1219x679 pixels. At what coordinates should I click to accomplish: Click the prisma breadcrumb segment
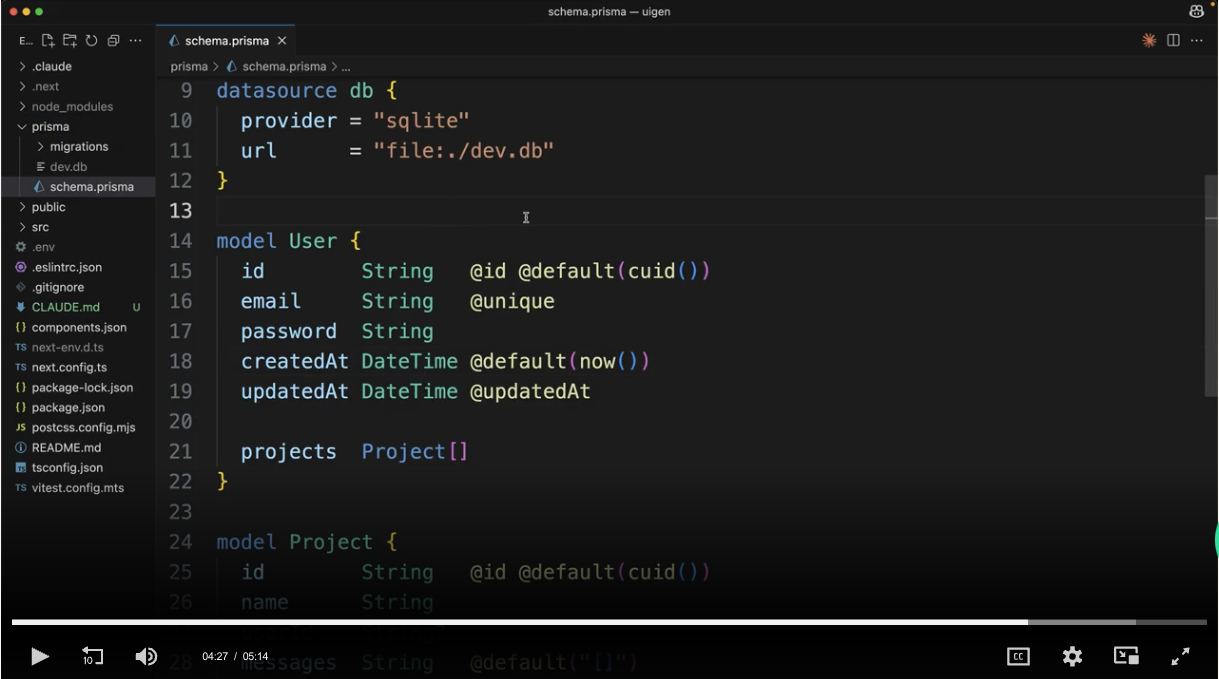[x=189, y=66]
